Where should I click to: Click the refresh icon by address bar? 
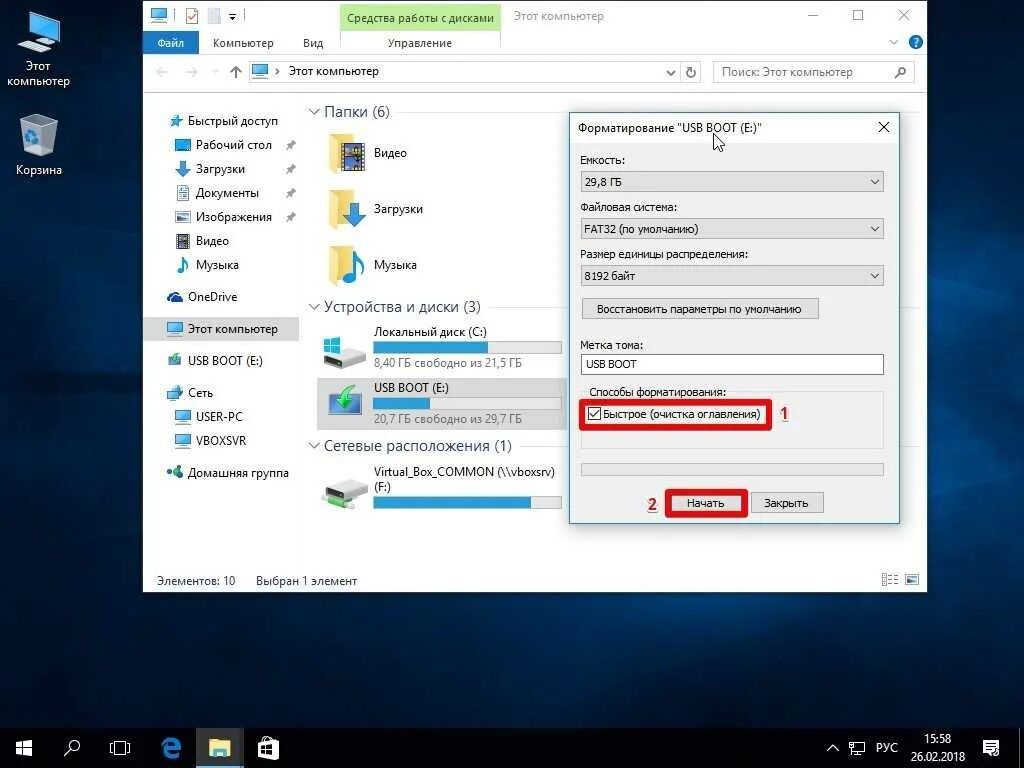click(691, 72)
